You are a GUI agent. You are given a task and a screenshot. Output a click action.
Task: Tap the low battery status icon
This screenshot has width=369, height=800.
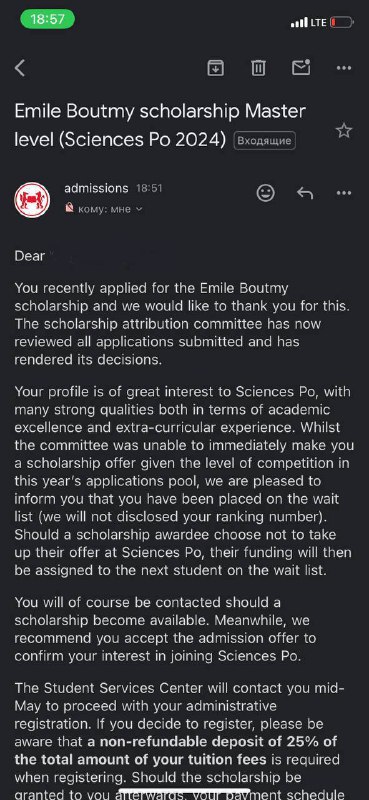click(341, 22)
